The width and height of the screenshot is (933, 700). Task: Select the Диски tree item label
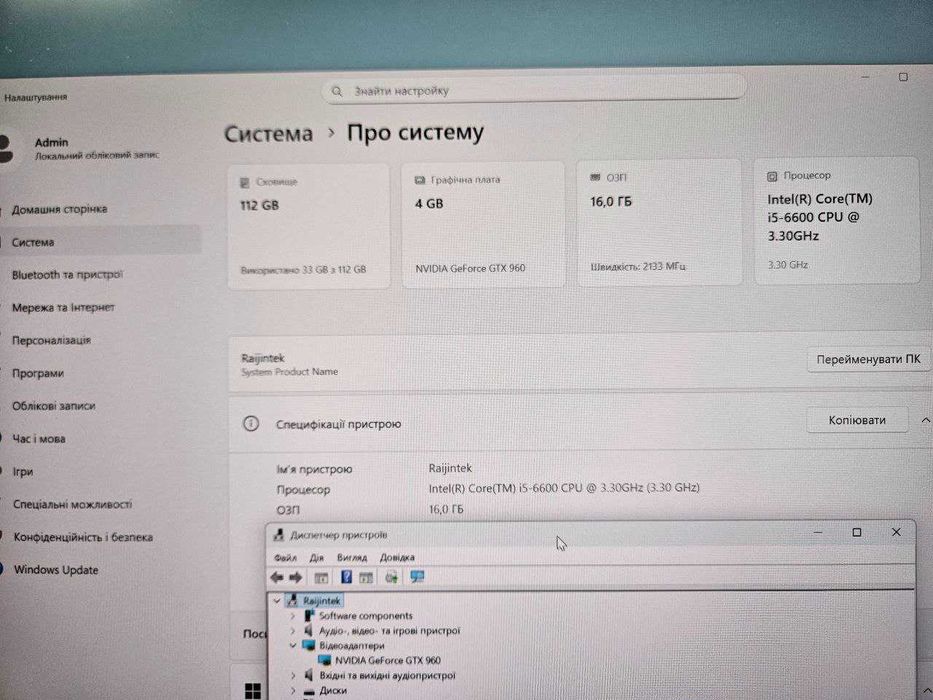tap(333, 690)
